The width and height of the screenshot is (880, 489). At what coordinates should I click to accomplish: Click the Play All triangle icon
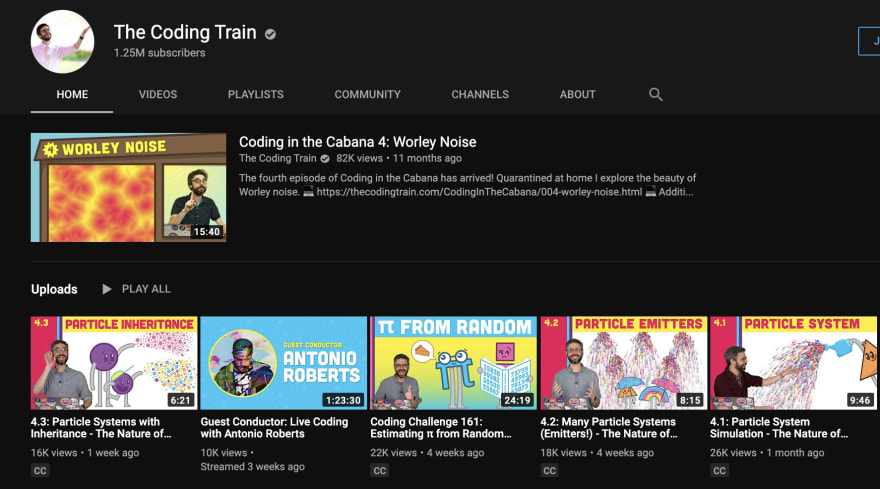click(x=106, y=289)
